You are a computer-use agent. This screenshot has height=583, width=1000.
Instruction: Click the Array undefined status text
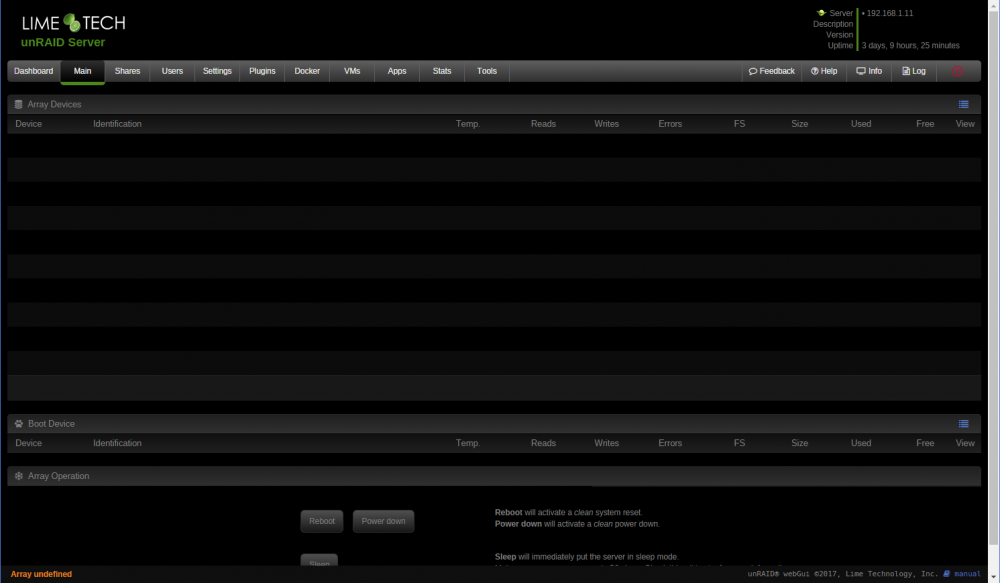pyautogui.click(x=41, y=574)
